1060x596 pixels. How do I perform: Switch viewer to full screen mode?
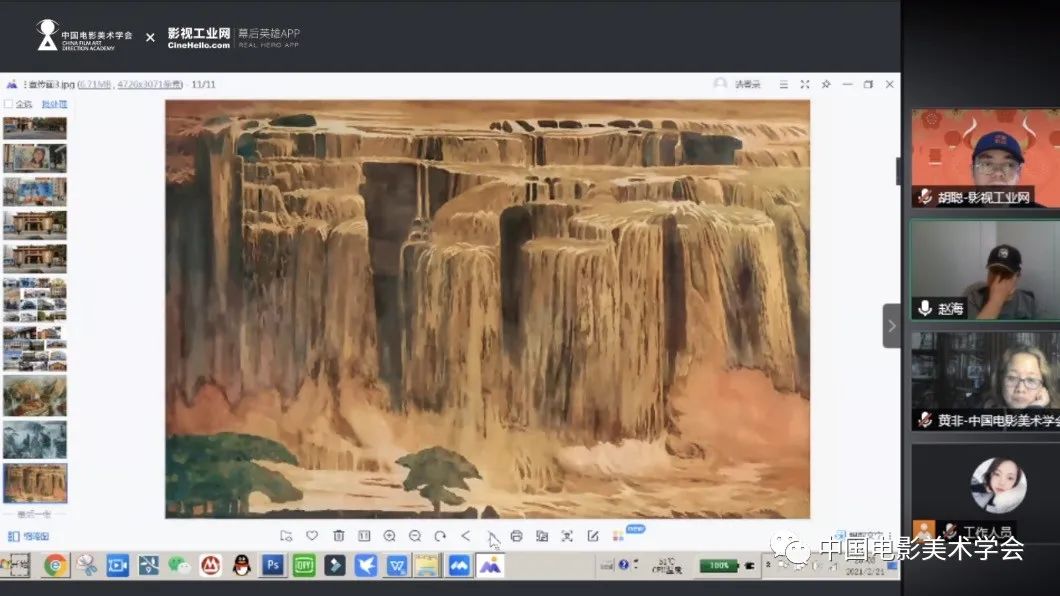point(805,85)
